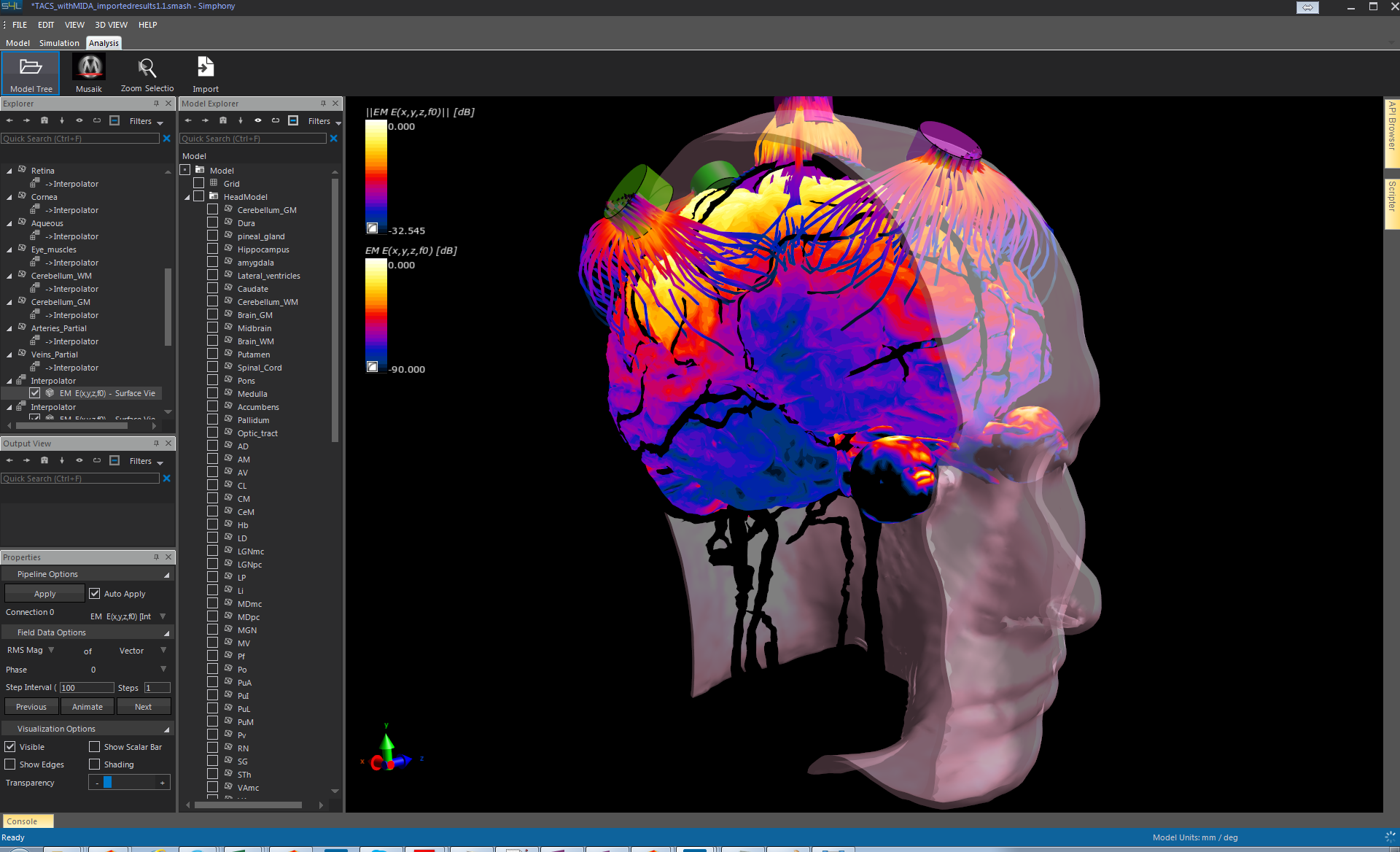Click eye icon in Model Explorer toolbar
Screen dimensions: 1400x852
[258, 121]
